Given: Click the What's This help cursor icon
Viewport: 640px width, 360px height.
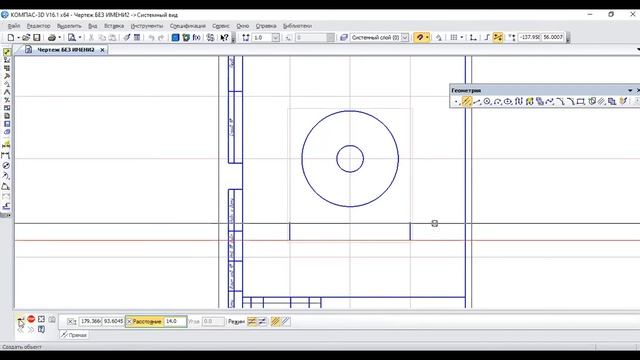Looking at the screenshot, I should pyautogui.click(x=224, y=38).
